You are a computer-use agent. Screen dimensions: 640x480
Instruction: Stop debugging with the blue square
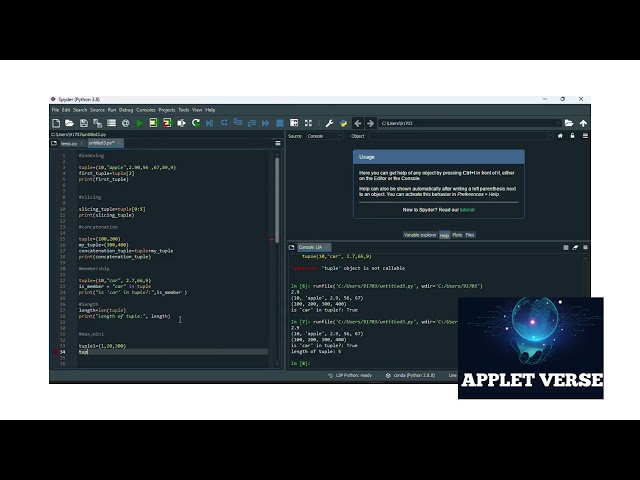click(280, 123)
